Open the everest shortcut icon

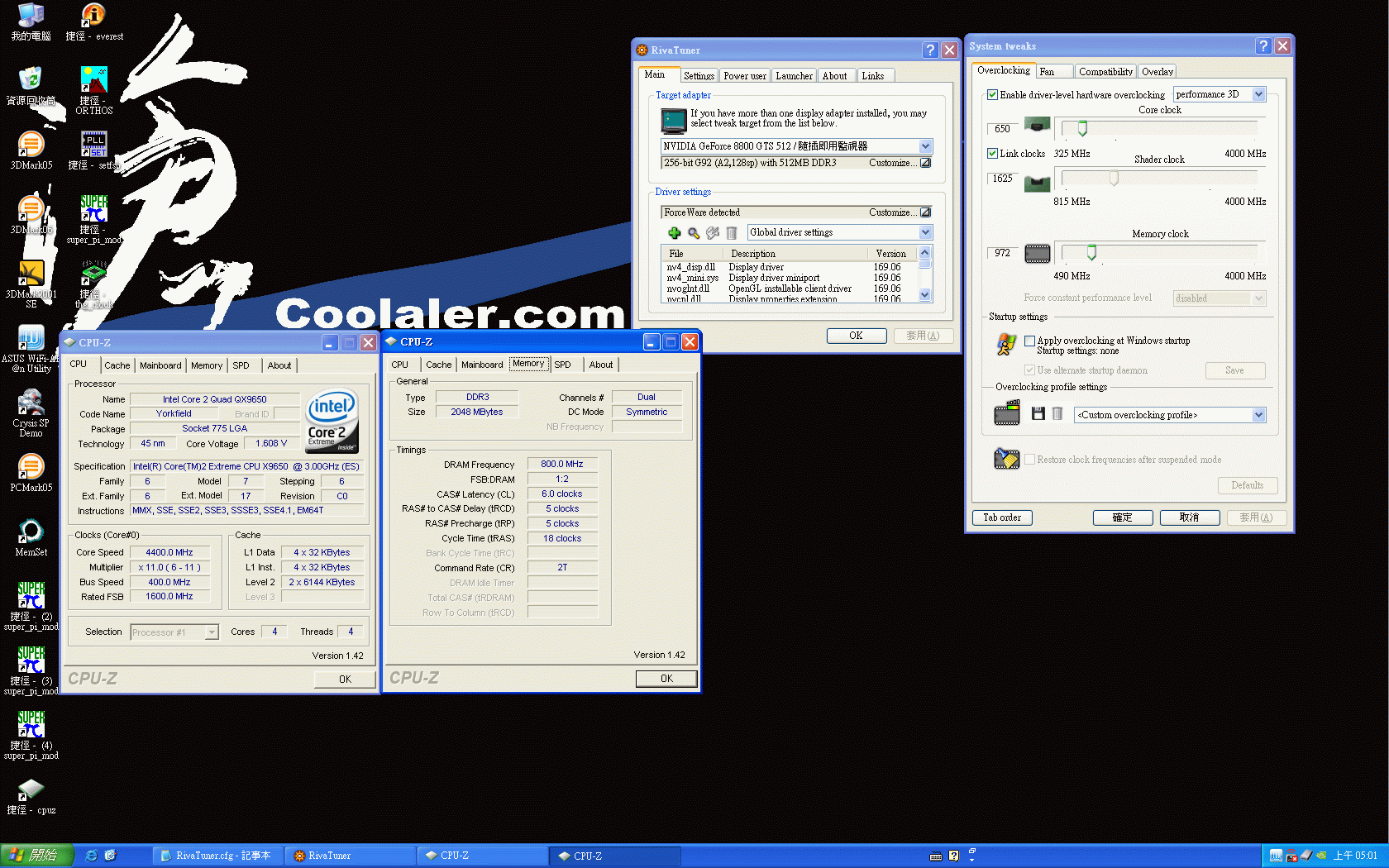94,21
